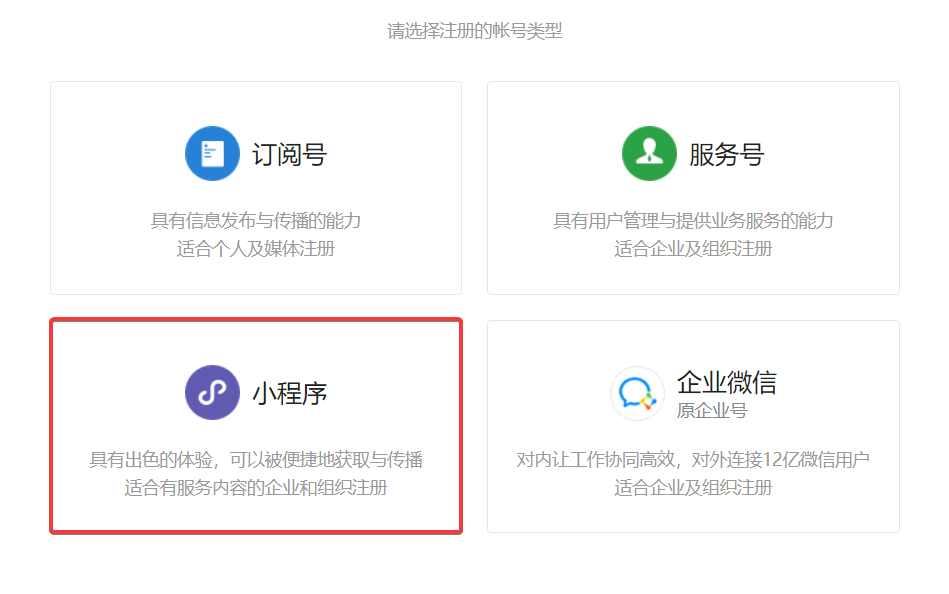Viewport: 949px width, 594px height.
Task: Select the 服务号 title text
Action: point(726,154)
